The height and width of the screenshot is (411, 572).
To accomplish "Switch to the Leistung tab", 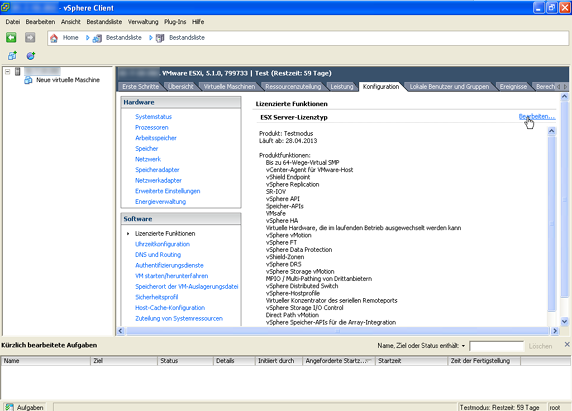I will (x=342, y=87).
